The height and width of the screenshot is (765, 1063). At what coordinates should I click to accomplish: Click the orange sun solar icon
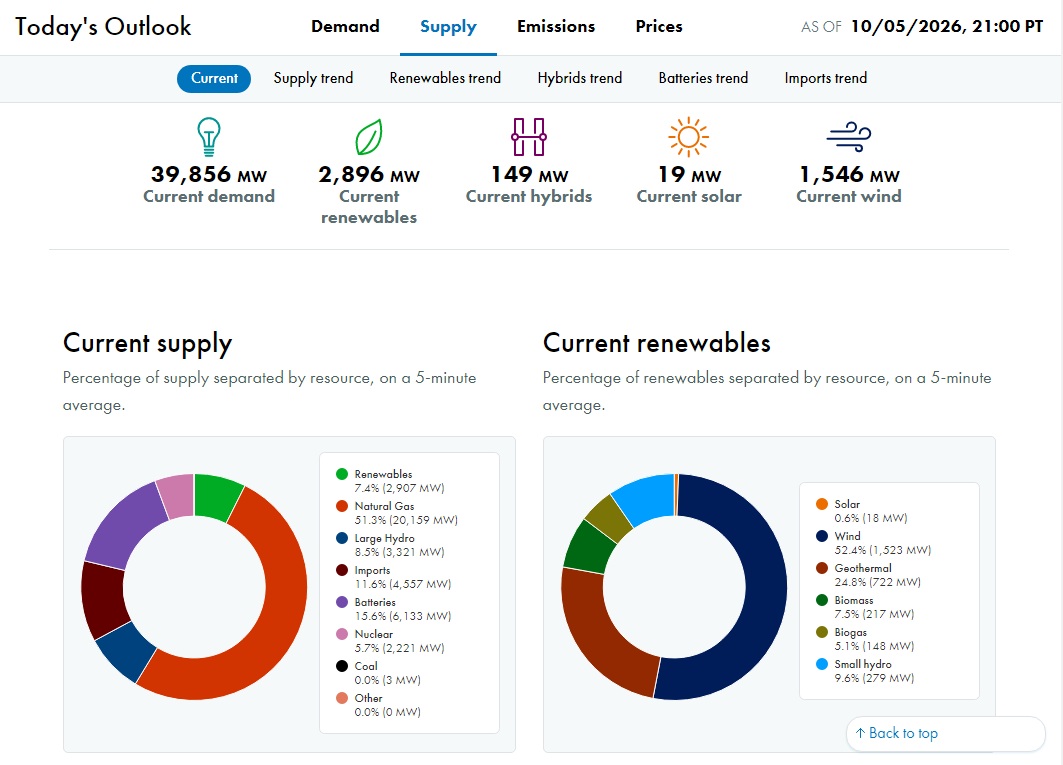pos(688,137)
